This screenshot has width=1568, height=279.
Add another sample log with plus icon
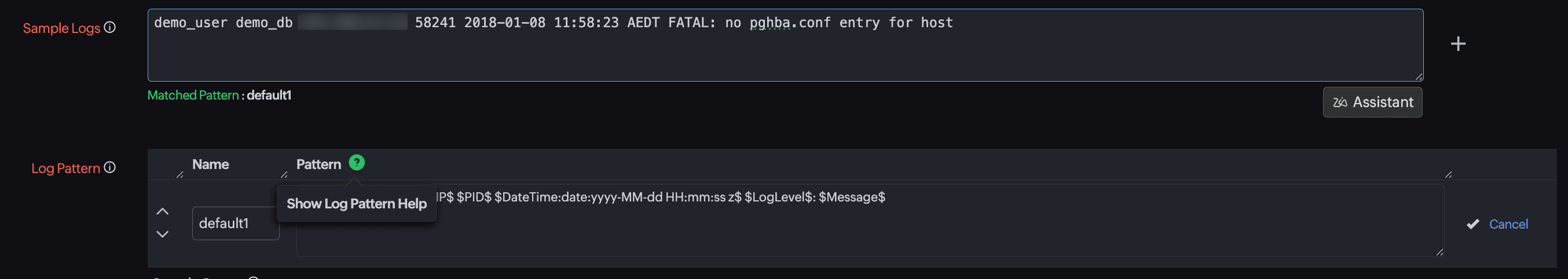(x=1457, y=44)
